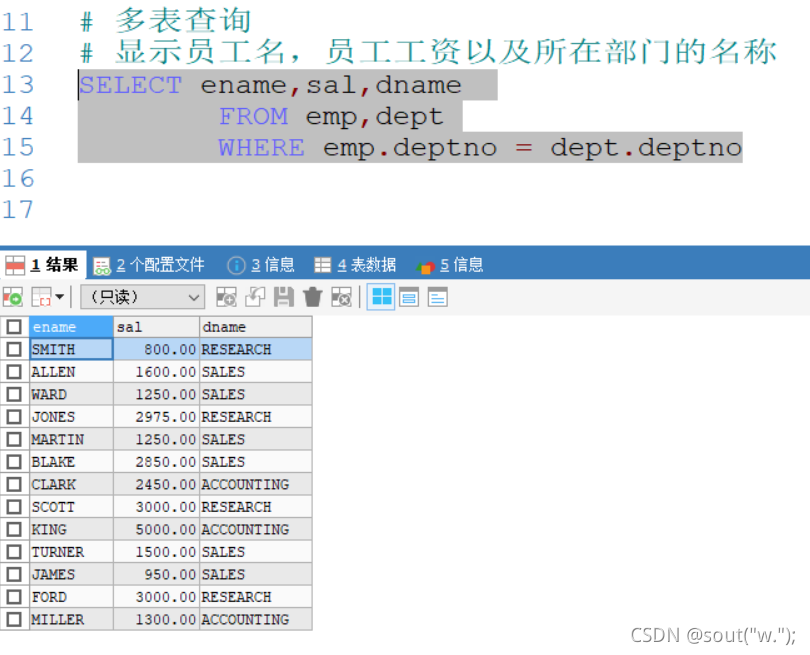
Task: Select the 5000.00 salary cell
Action: 157,529
